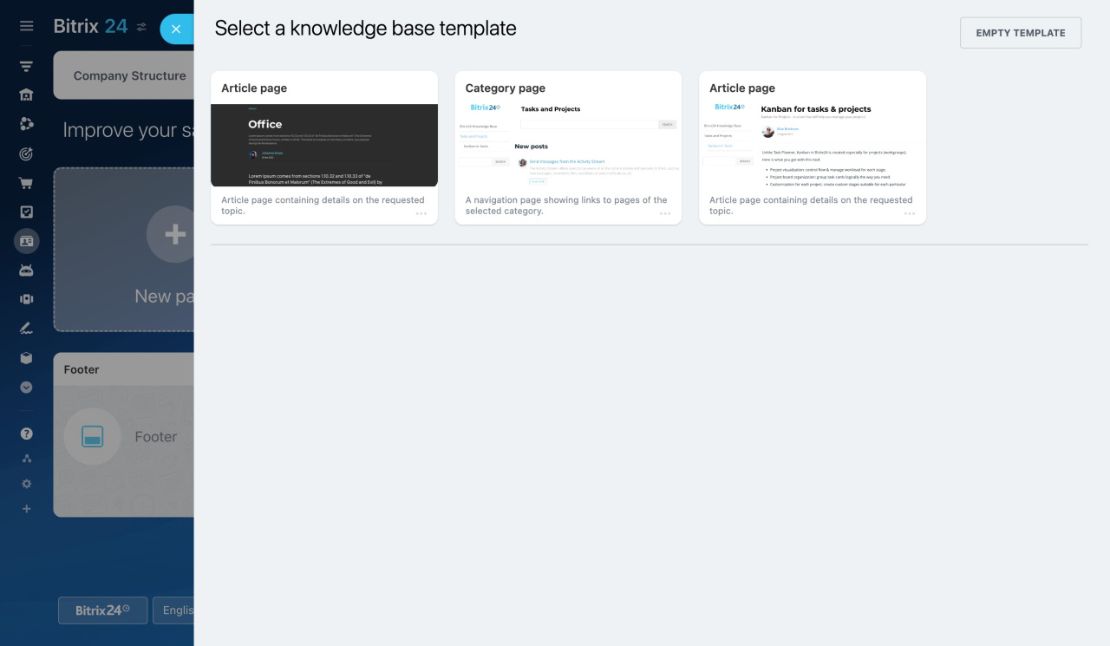Expand more sidebar items with the chevron circle
The height and width of the screenshot is (646, 1110).
pyautogui.click(x=26, y=387)
